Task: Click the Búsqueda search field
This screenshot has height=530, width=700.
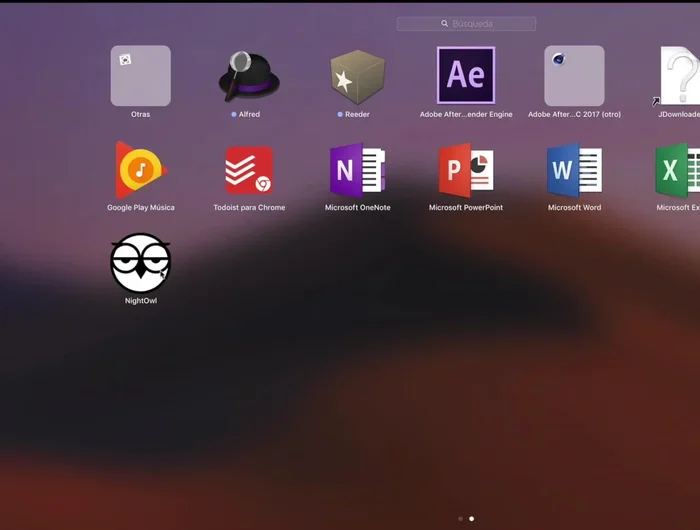Action: [466, 24]
